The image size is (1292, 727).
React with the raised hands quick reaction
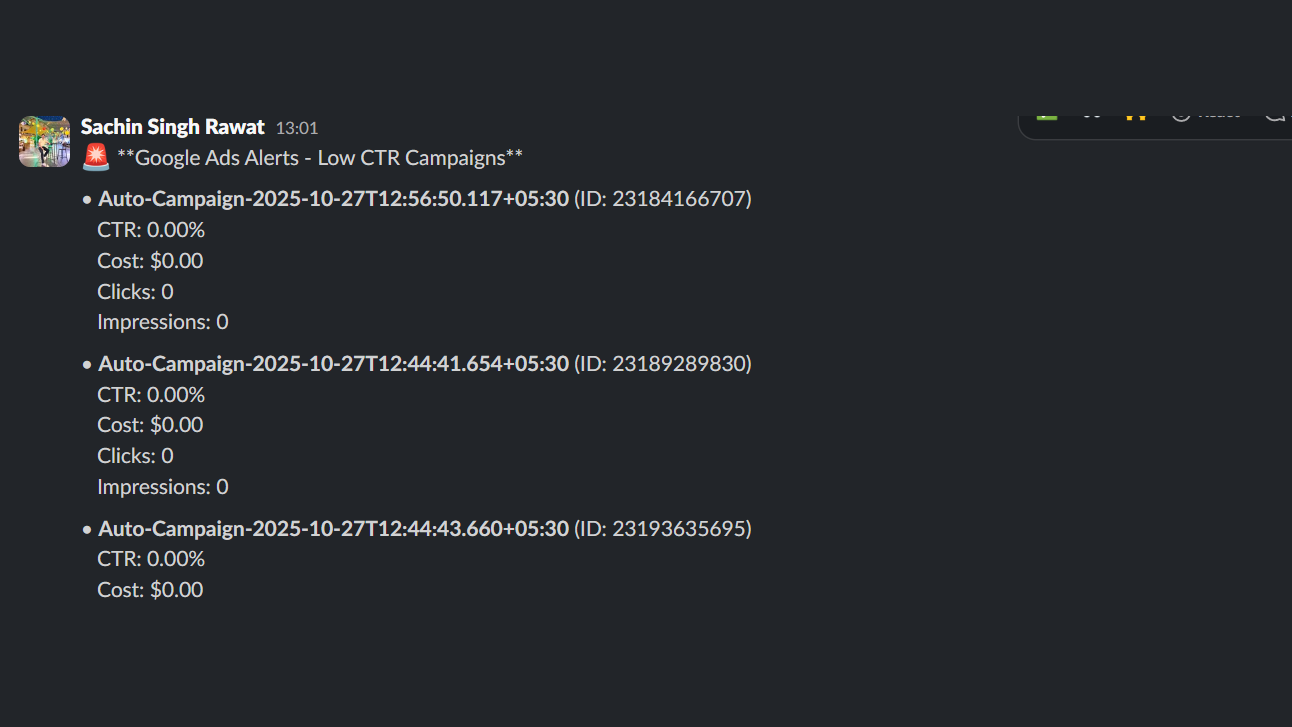1135,115
